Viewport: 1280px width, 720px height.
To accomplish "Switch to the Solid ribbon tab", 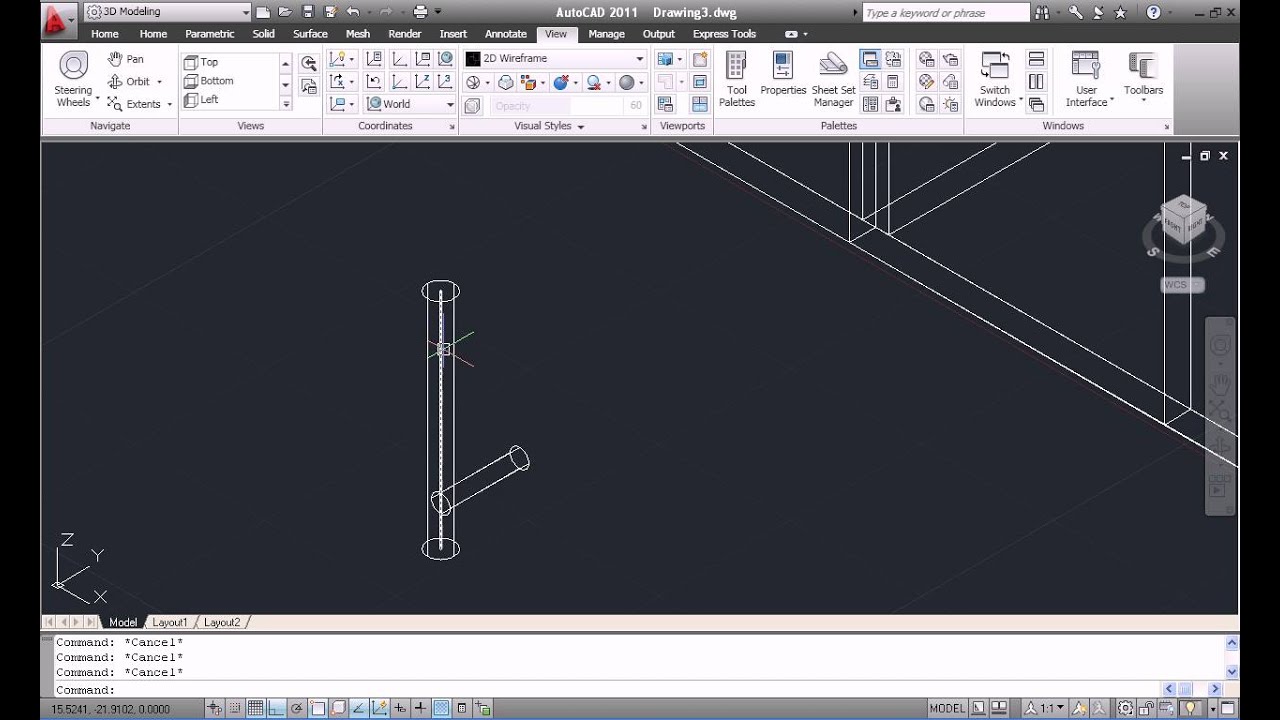I will click(x=263, y=34).
